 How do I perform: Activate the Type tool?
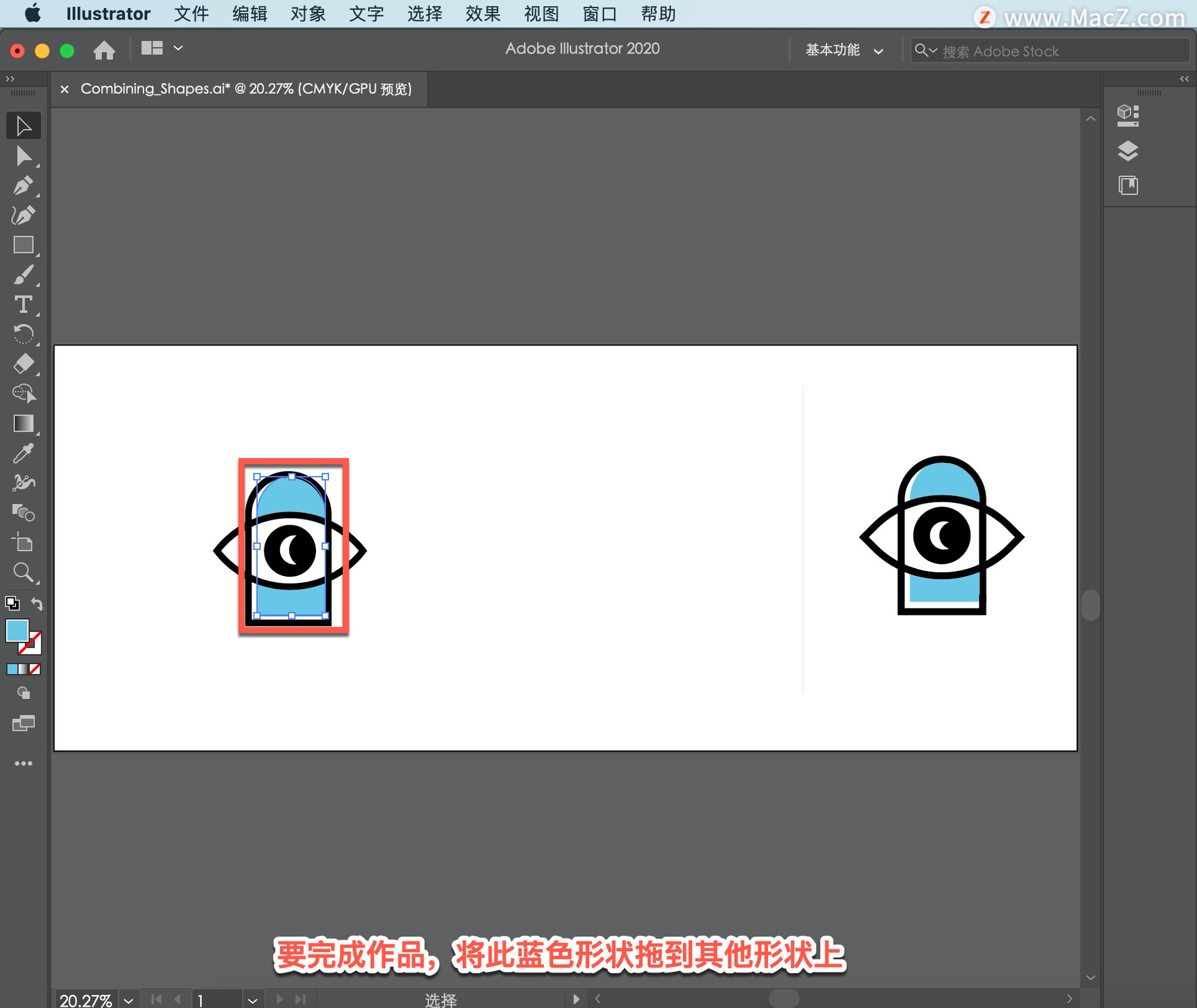pos(23,304)
